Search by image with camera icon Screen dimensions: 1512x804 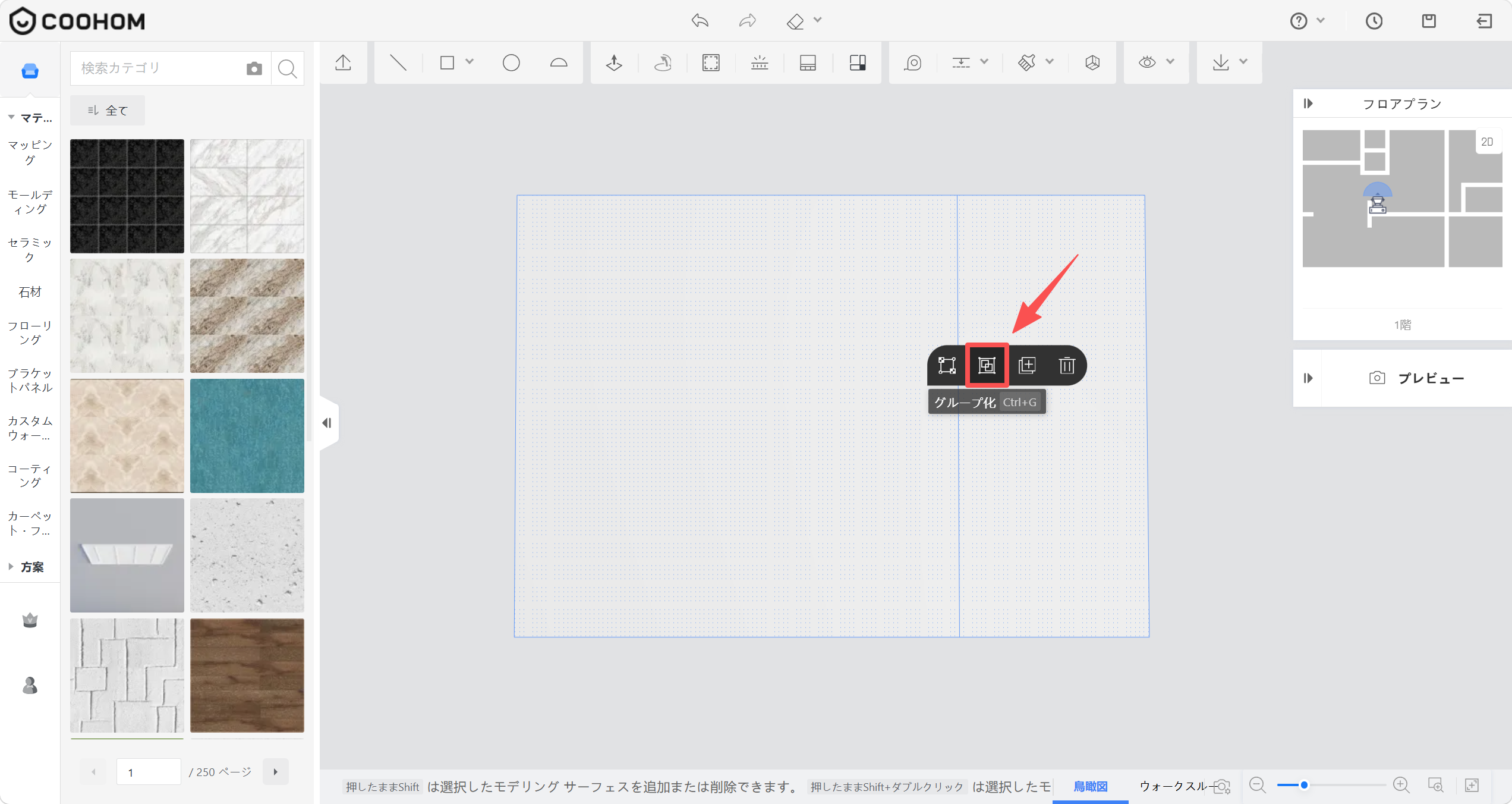pos(254,68)
